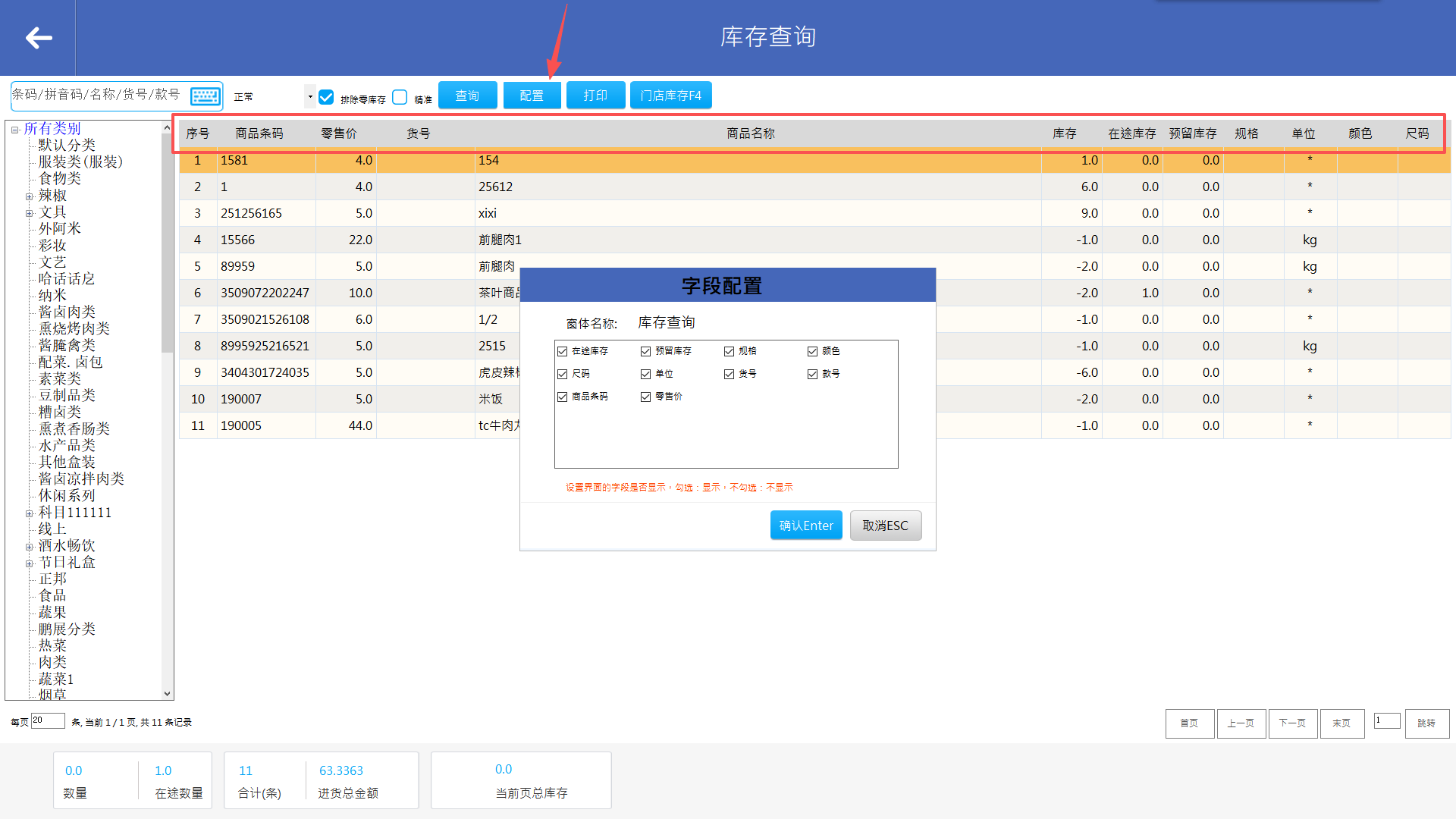Toggle the 颜色 field checkbox
The height and width of the screenshot is (819, 1456).
813,351
